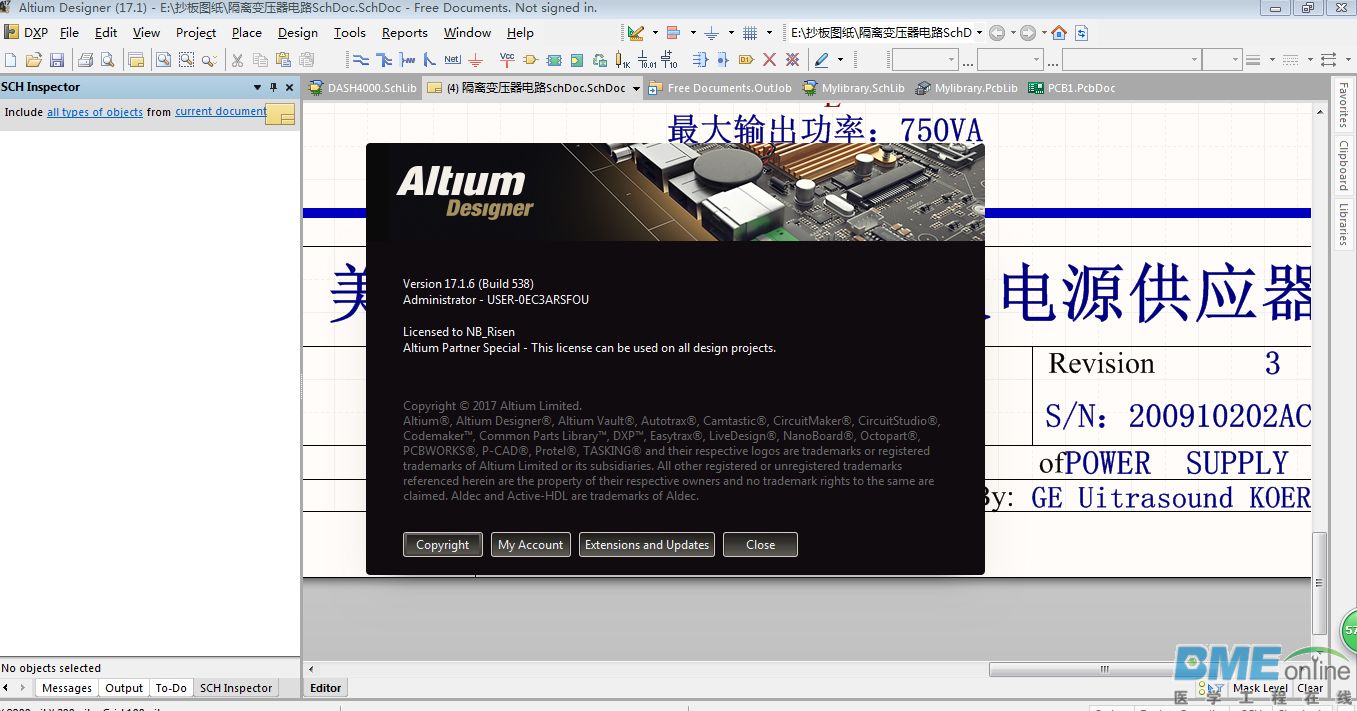Click the Home page icon
1357x711 pixels.
coord(1059,32)
